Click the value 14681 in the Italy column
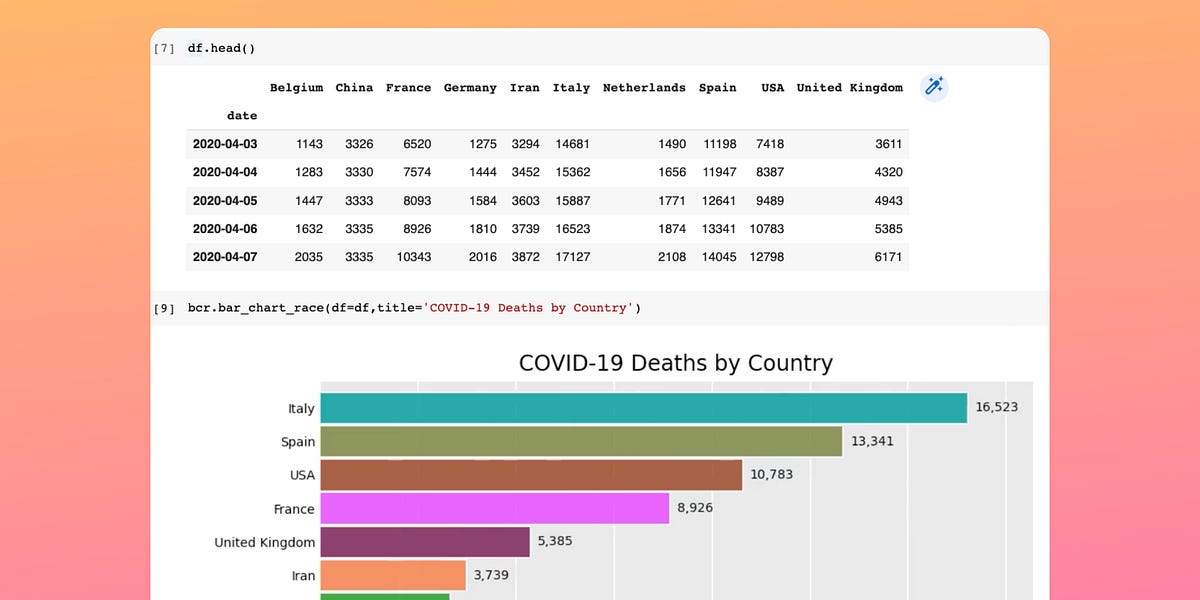 (572, 143)
